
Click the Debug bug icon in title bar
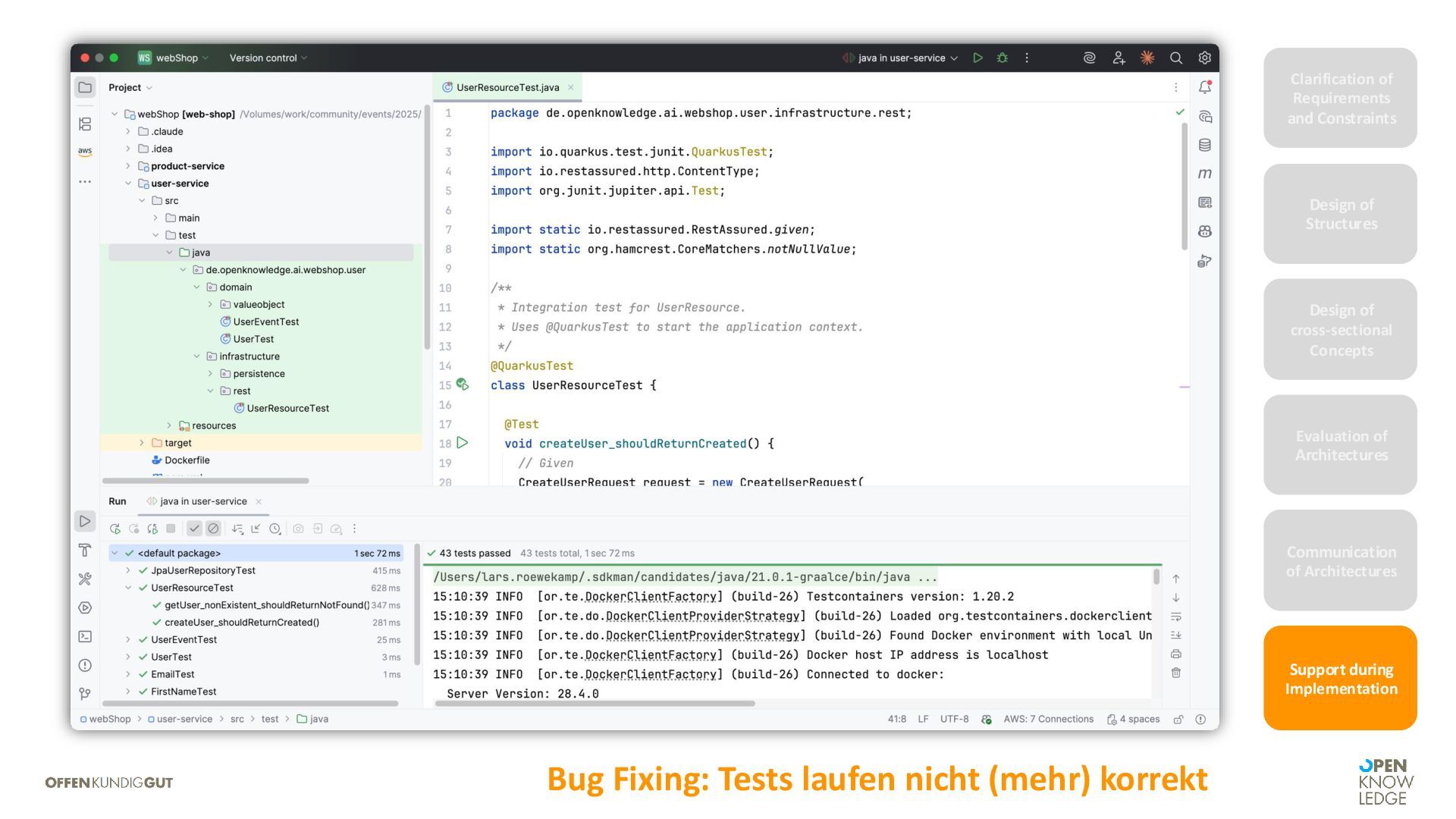pos(1003,58)
